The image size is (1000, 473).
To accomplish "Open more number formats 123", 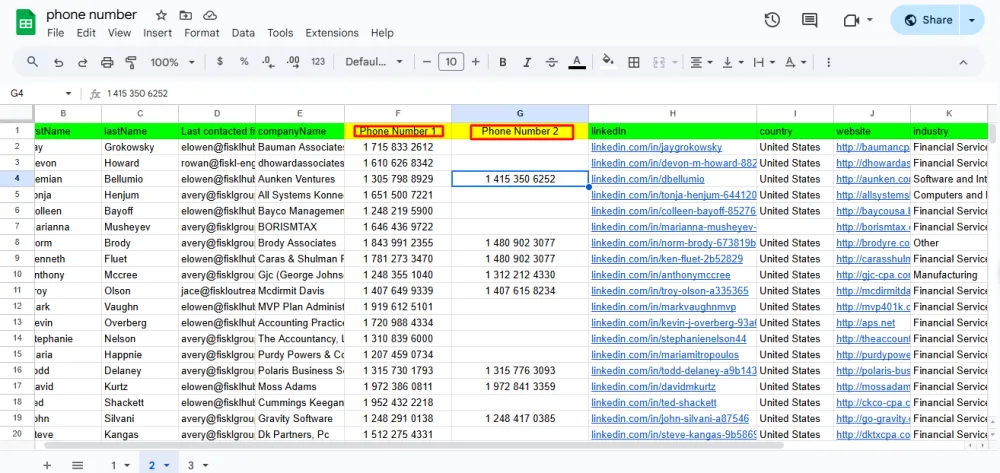I will click(318, 62).
